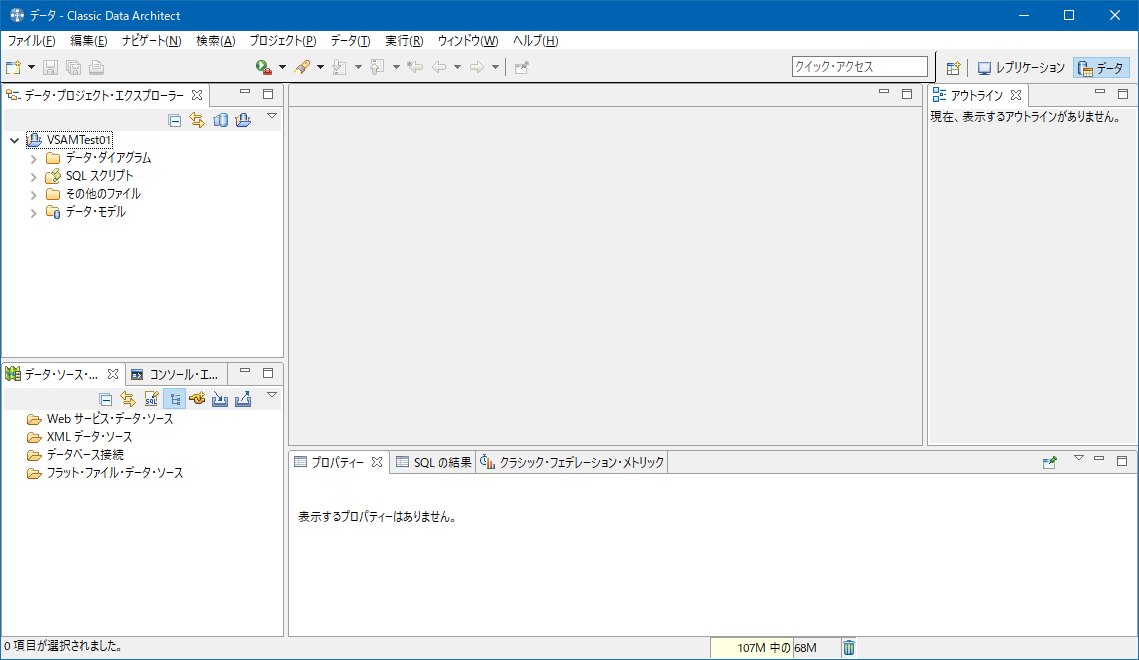Collapse All in Data Project Explorer toolbar

[174, 120]
